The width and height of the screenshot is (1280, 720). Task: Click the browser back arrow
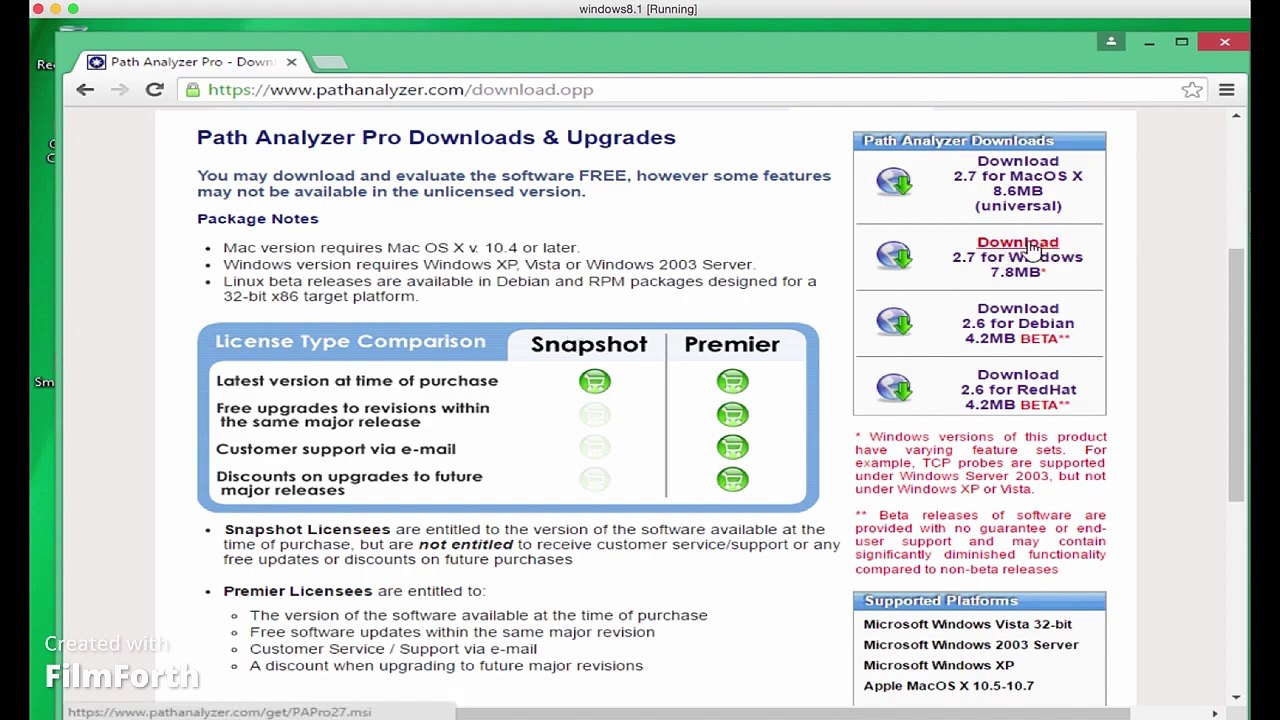tap(85, 90)
